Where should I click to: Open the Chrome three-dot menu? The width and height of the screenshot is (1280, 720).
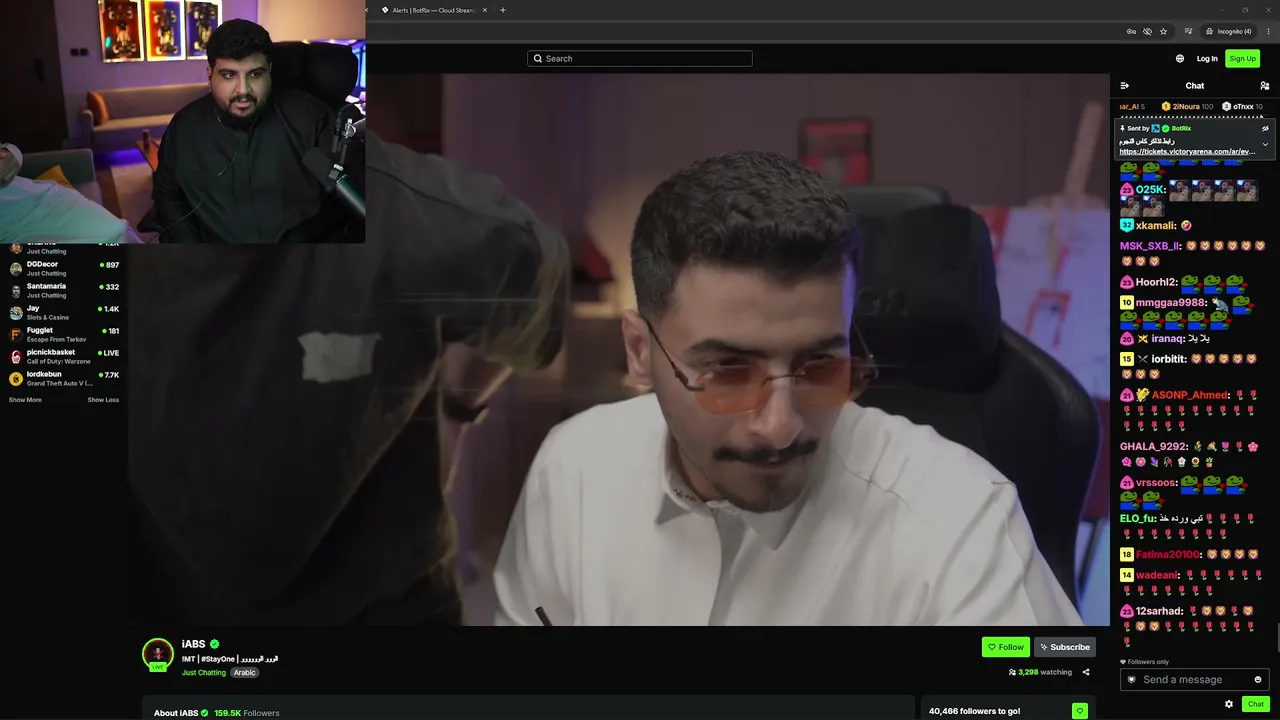(1267, 31)
